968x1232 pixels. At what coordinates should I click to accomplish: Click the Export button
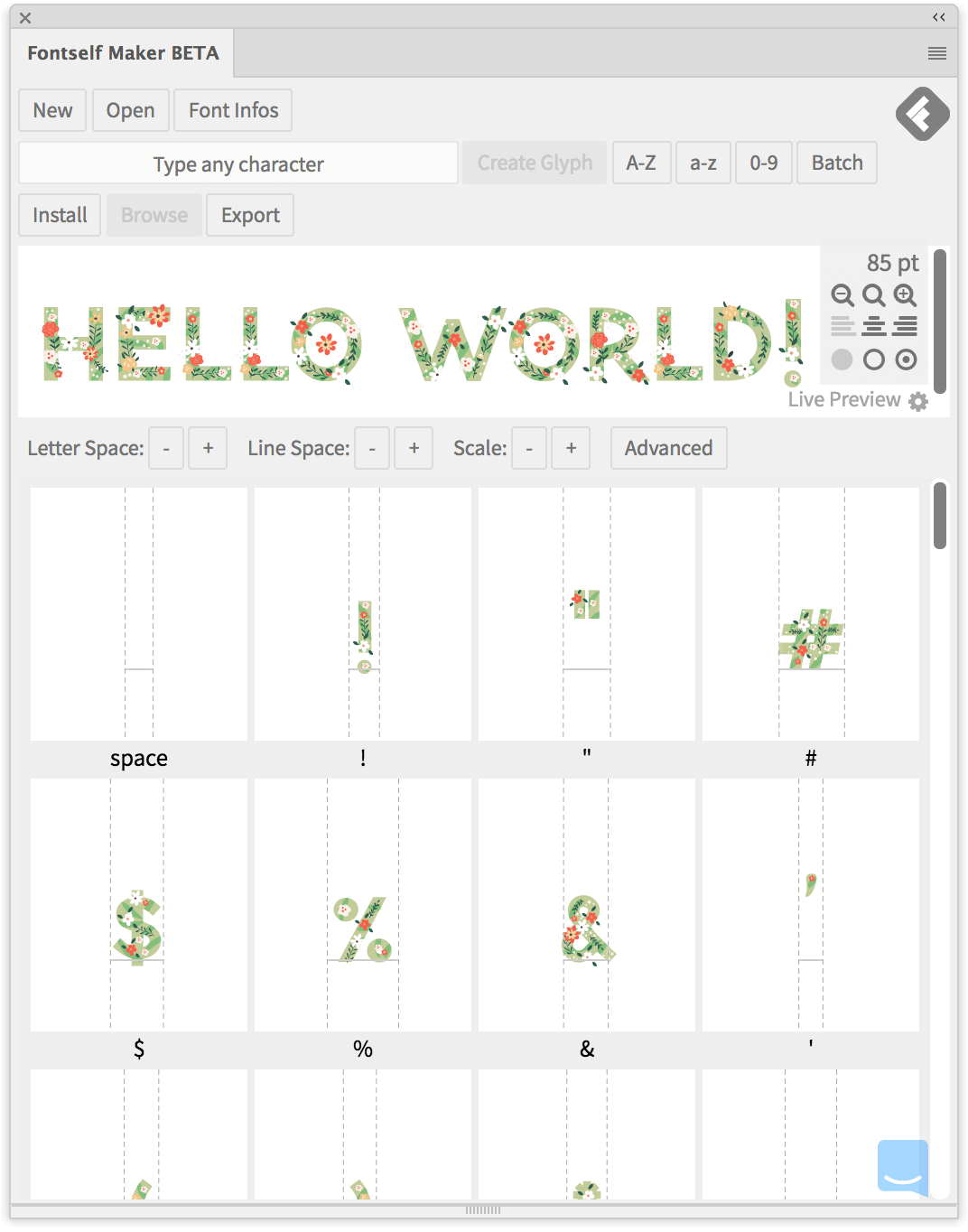click(250, 215)
